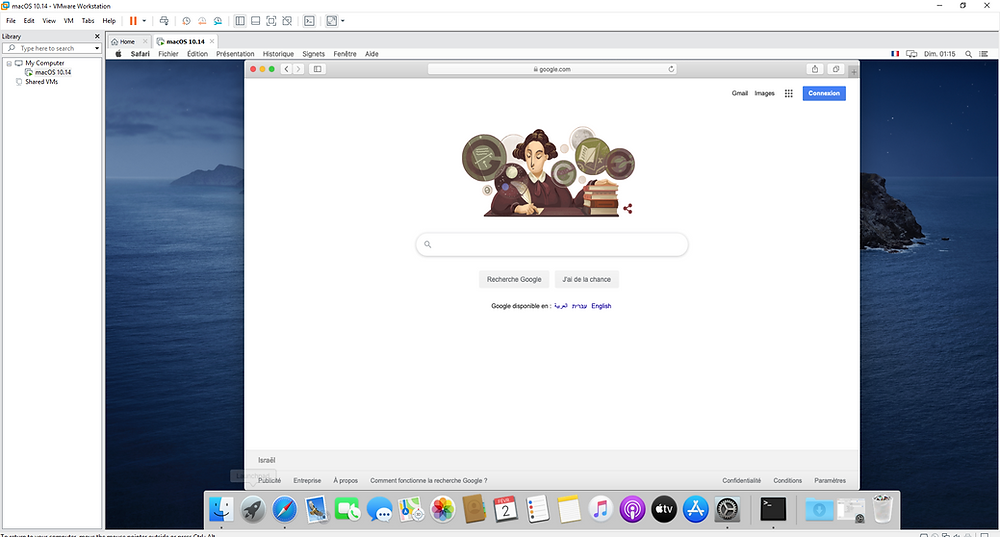Open VMware VM menu

68,21
